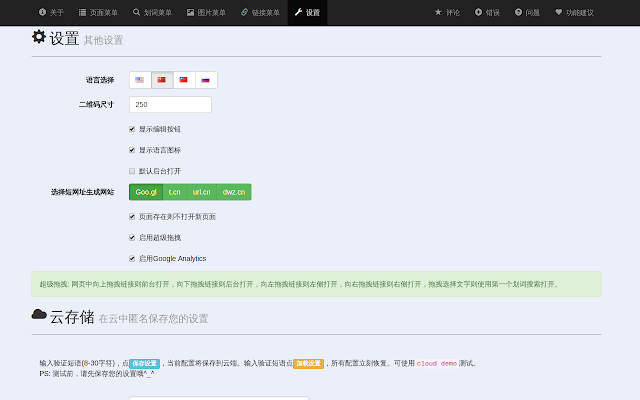Choose the US flag language
Viewport: 640px width, 400px height.
click(x=140, y=80)
